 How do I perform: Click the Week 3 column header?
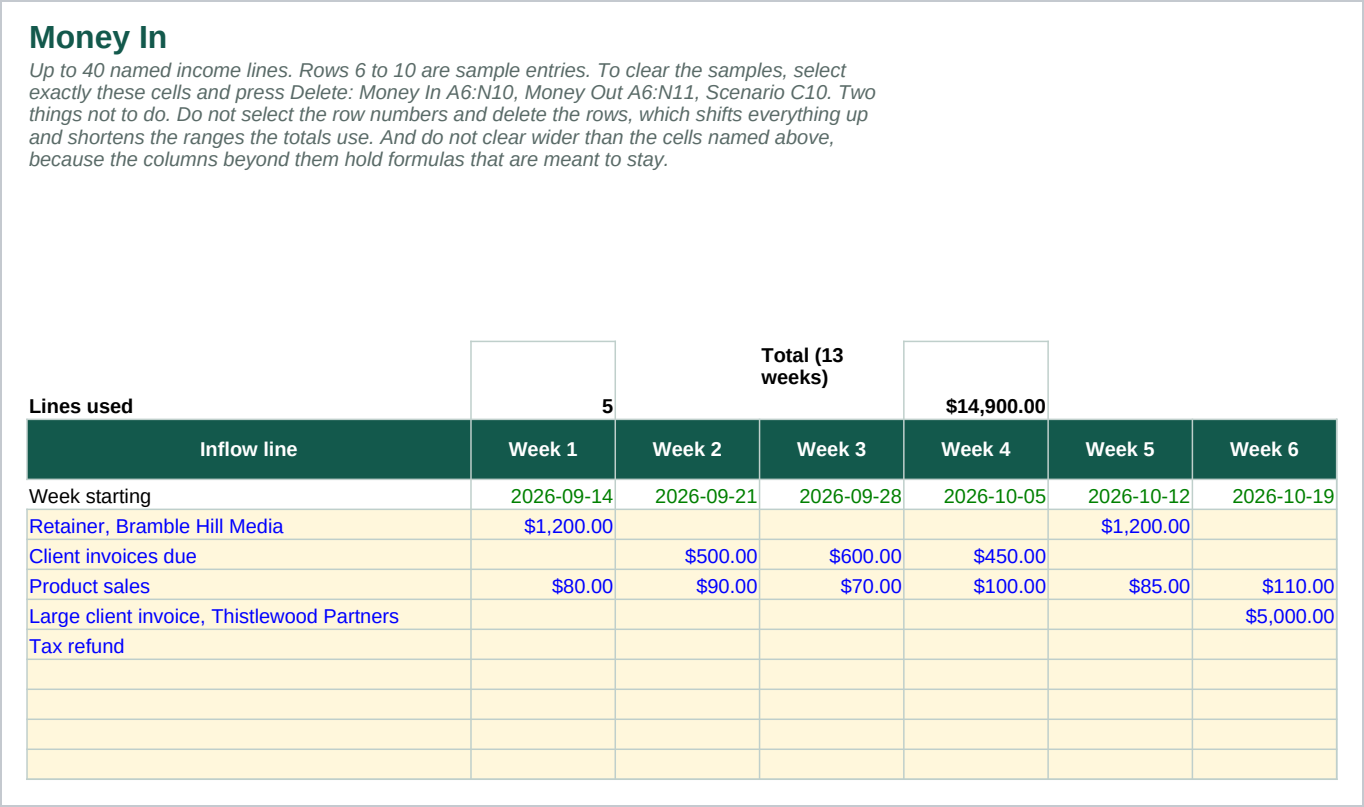(x=832, y=450)
